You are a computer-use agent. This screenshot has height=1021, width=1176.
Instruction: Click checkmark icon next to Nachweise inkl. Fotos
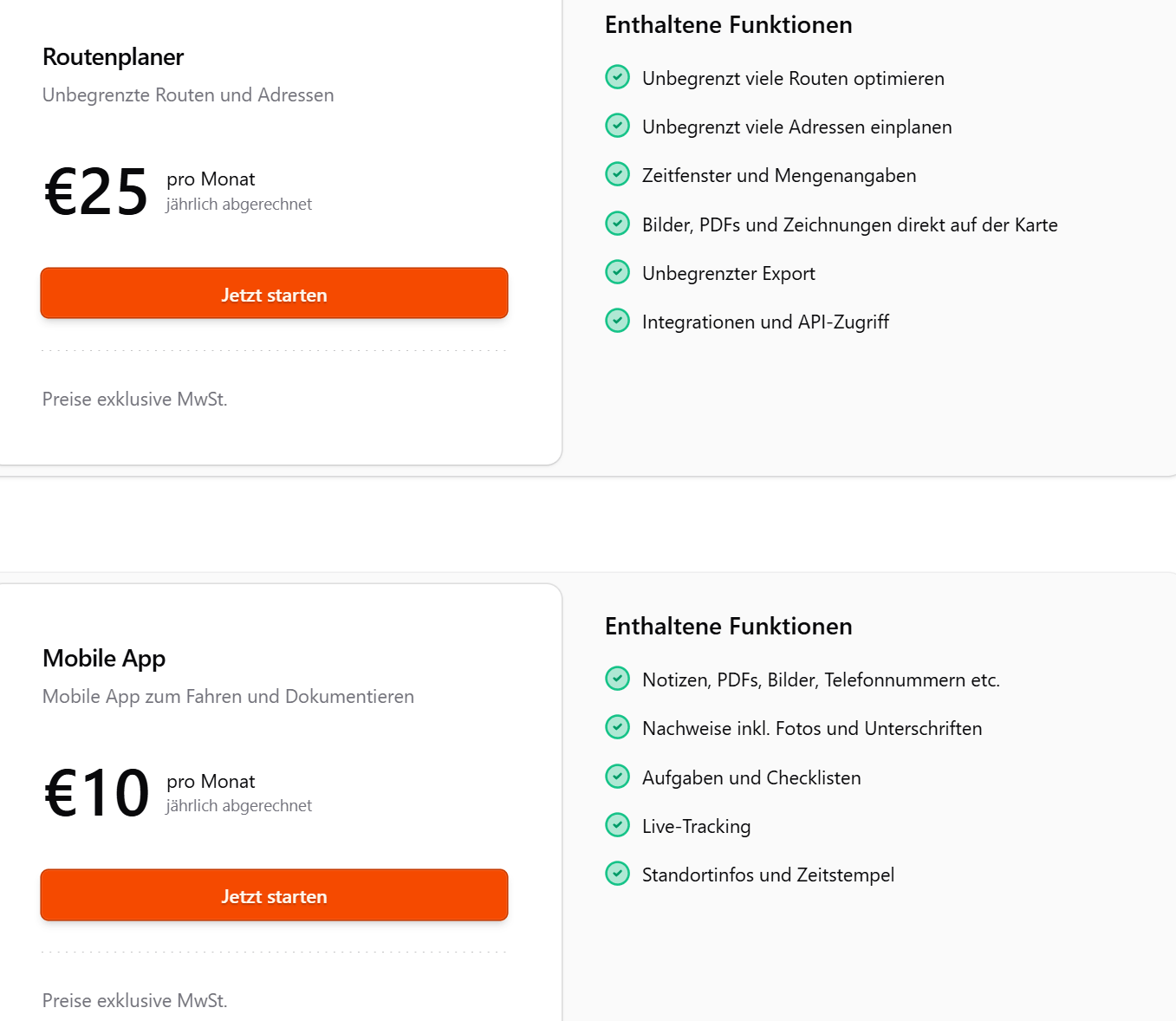tap(617, 727)
